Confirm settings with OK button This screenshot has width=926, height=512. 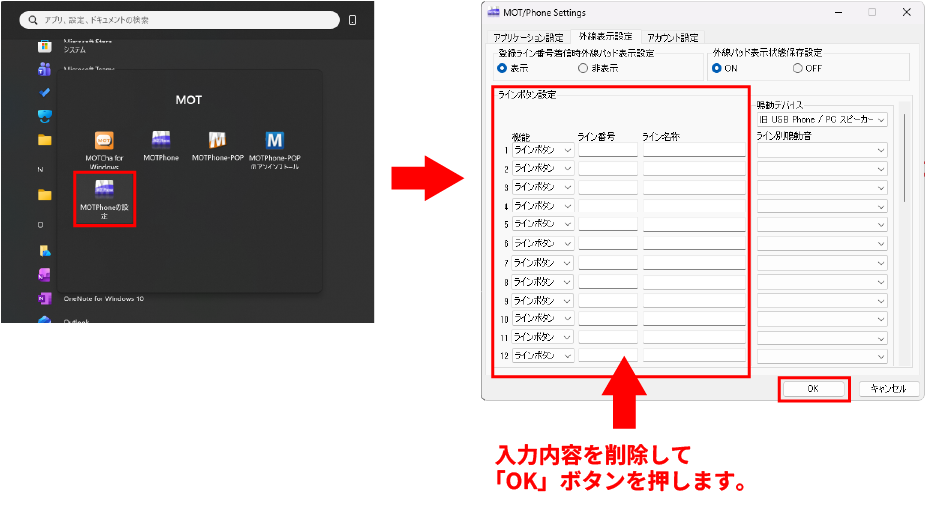pos(813,389)
